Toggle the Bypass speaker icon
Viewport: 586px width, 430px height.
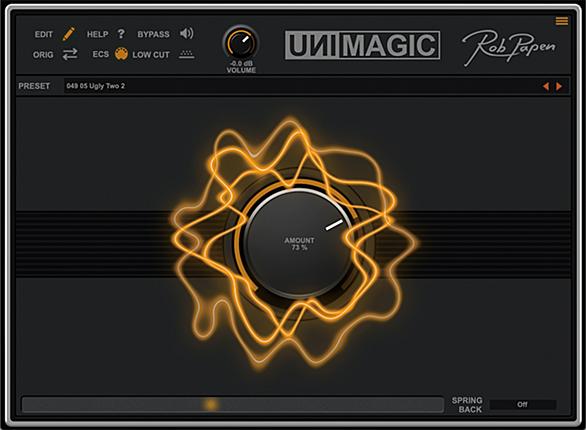point(186,34)
